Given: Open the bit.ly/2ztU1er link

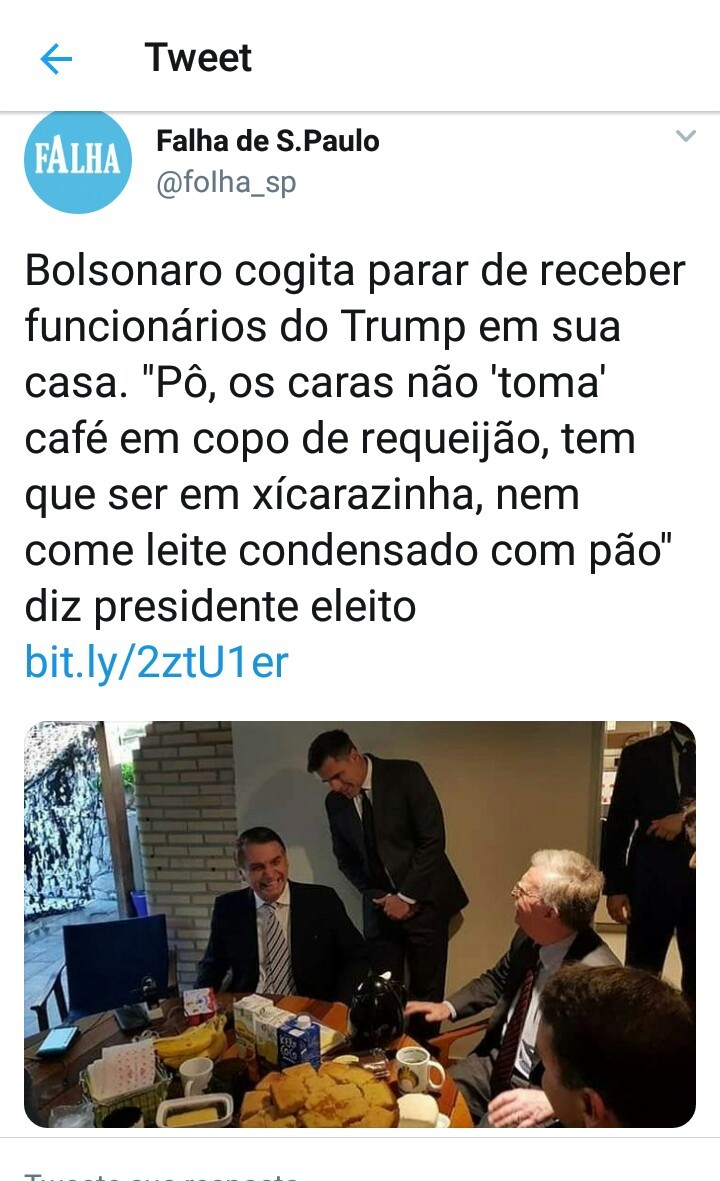Looking at the screenshot, I should pos(157,662).
